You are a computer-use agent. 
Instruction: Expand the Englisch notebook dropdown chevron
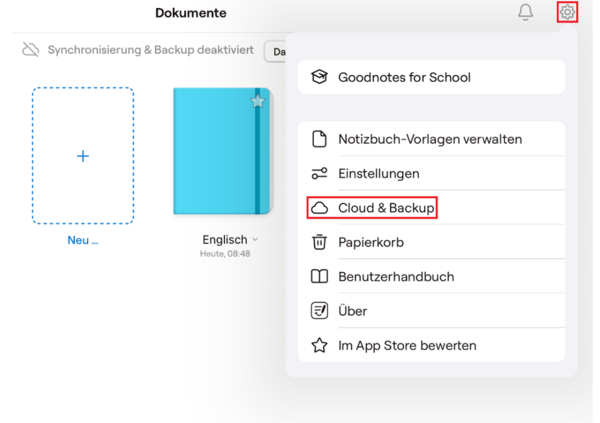(x=255, y=240)
